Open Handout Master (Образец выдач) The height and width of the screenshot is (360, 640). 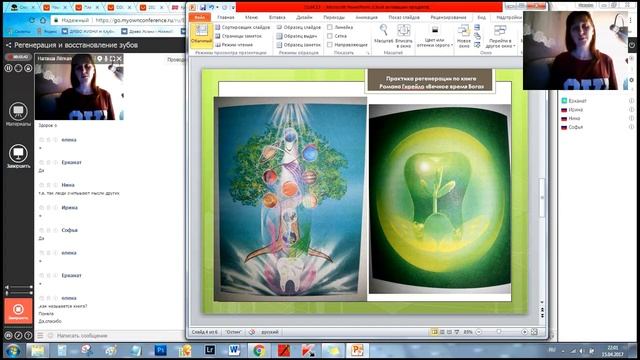(297, 36)
